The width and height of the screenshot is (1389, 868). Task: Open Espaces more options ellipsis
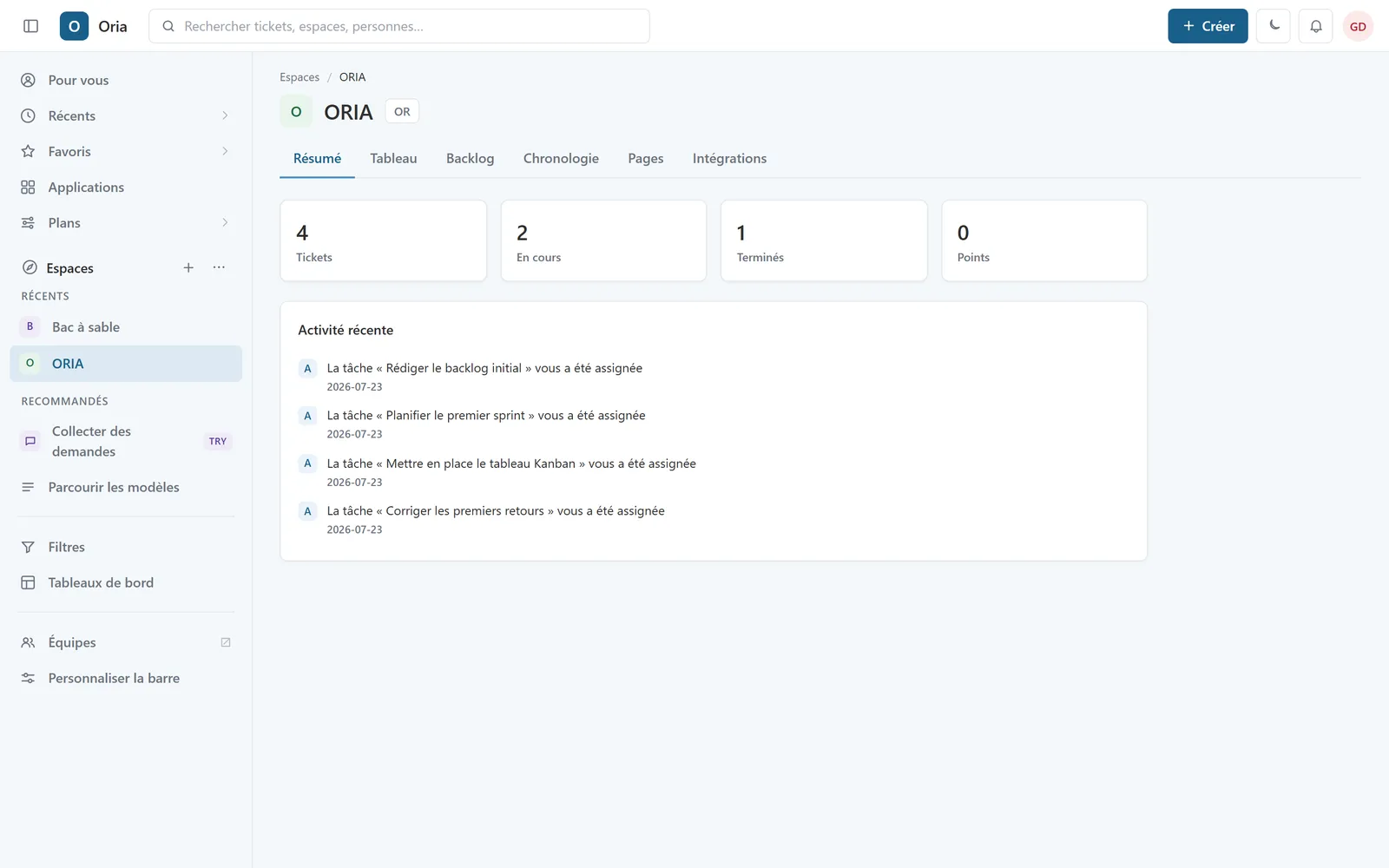click(x=219, y=267)
